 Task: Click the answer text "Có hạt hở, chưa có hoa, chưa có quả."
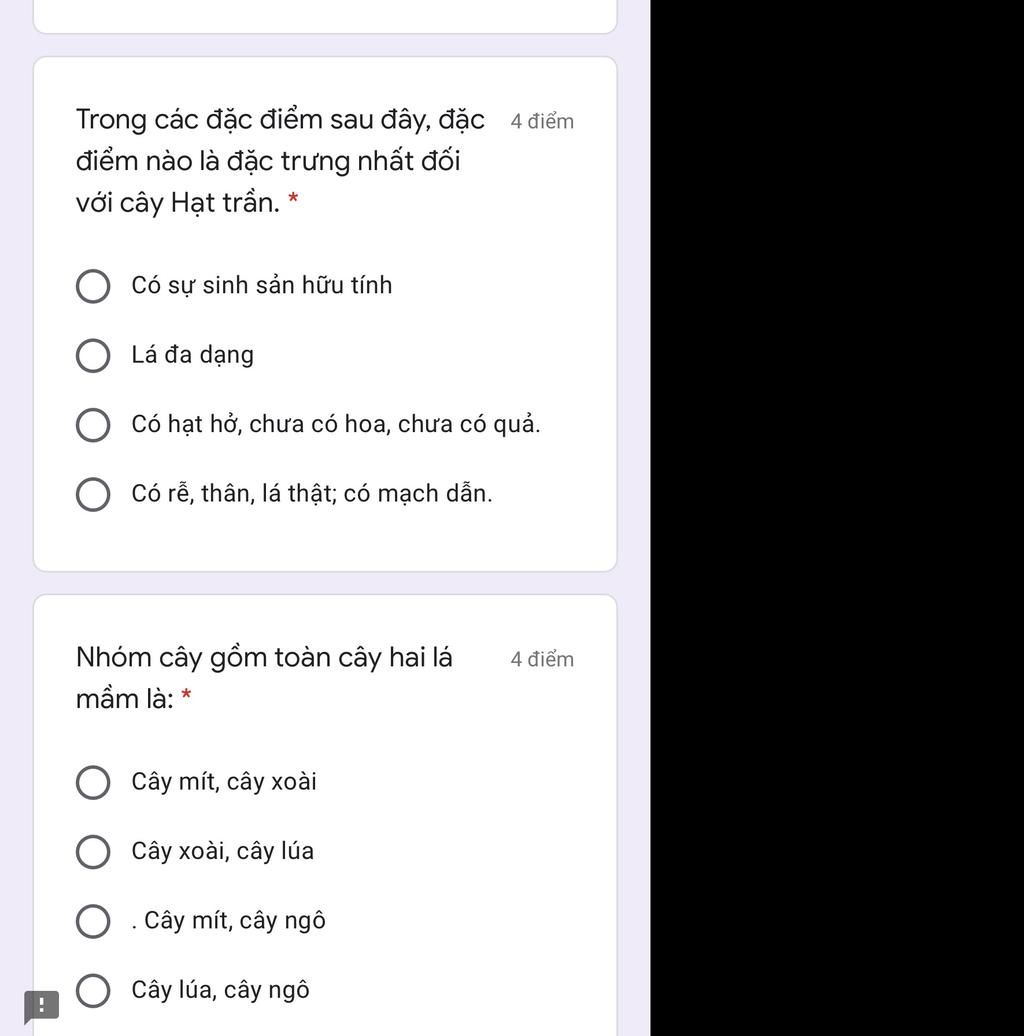coord(335,424)
